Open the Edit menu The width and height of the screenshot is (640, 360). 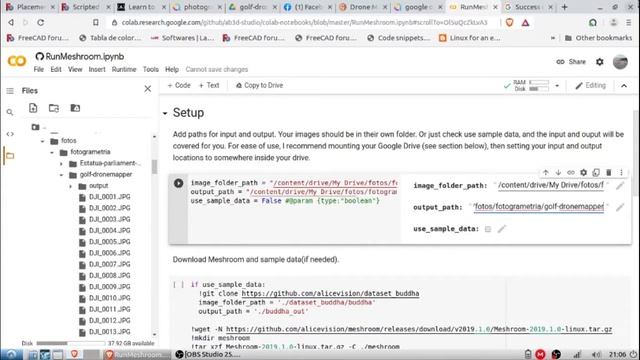[x=56, y=69]
